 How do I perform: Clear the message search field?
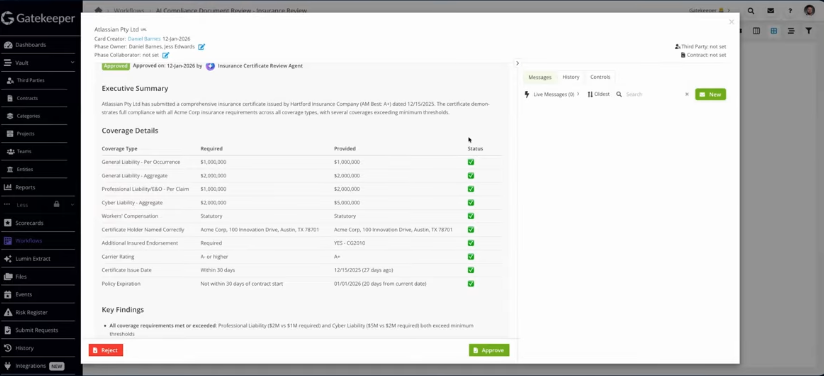coord(686,95)
